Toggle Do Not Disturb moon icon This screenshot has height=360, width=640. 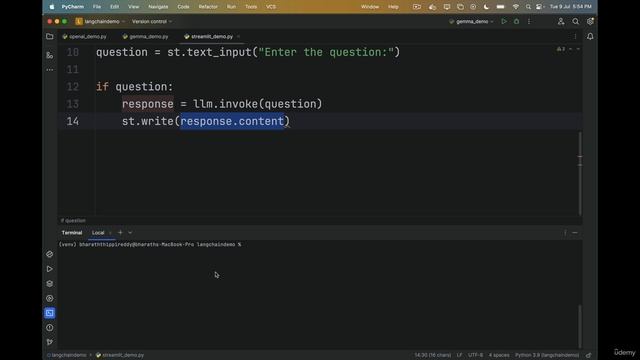tap(486, 7)
